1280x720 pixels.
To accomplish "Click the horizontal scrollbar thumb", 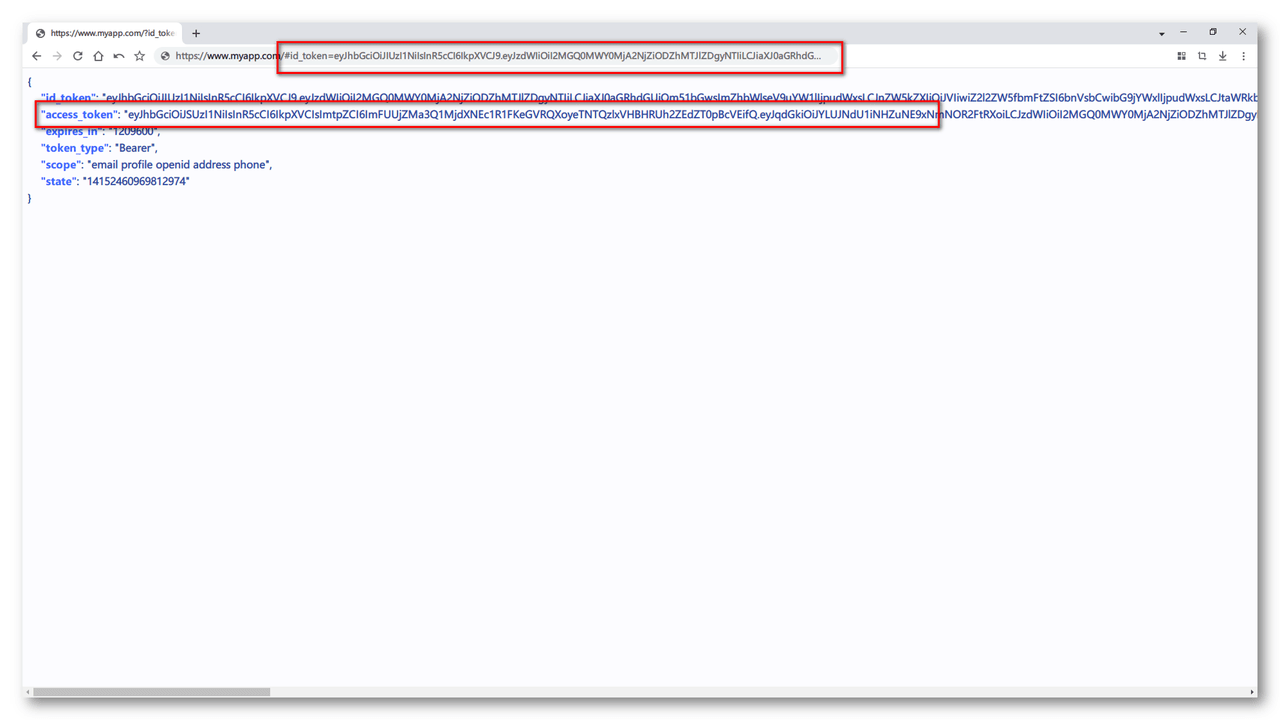I will 152,692.
